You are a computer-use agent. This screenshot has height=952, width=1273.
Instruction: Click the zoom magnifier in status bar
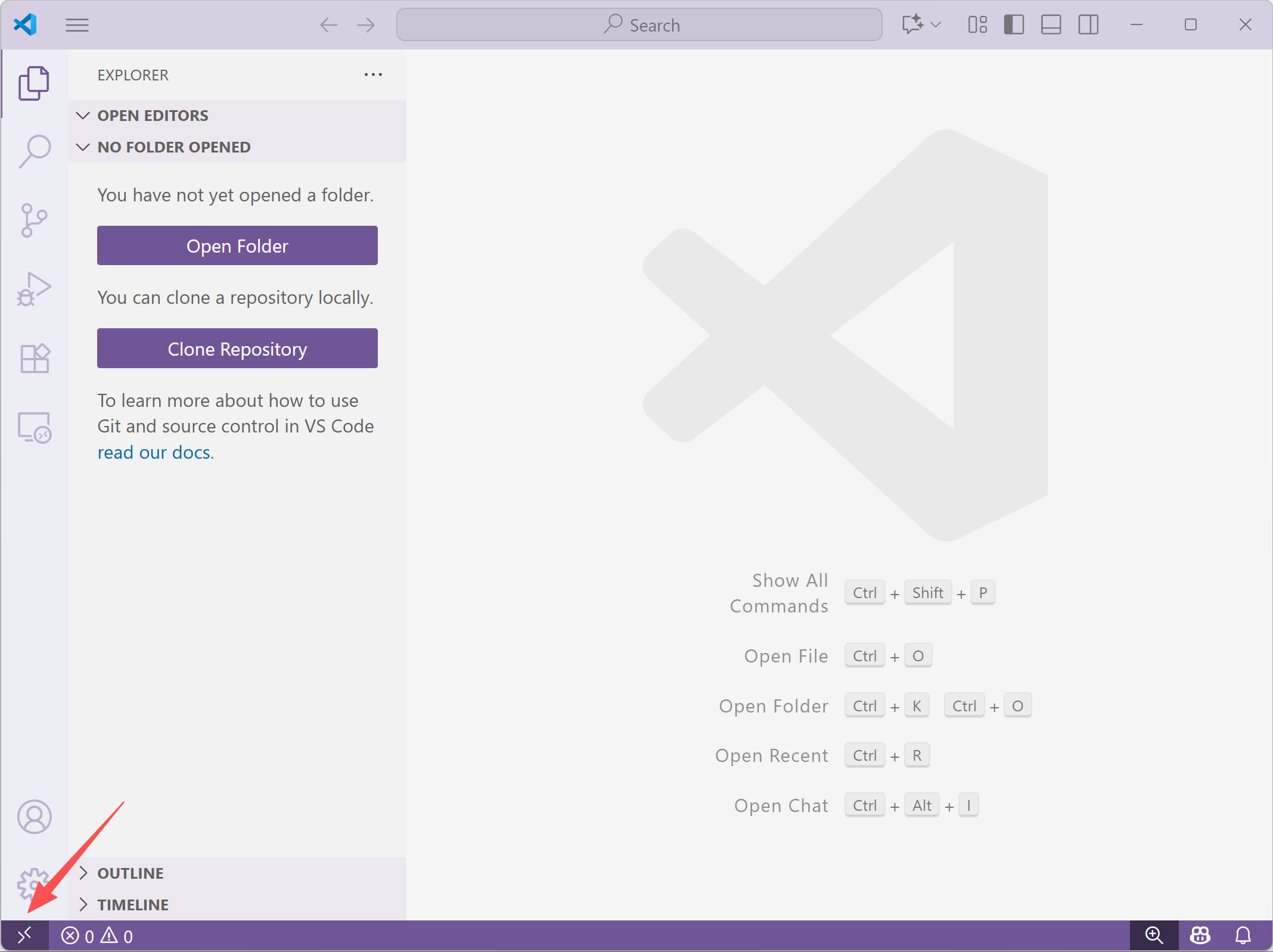click(x=1154, y=935)
